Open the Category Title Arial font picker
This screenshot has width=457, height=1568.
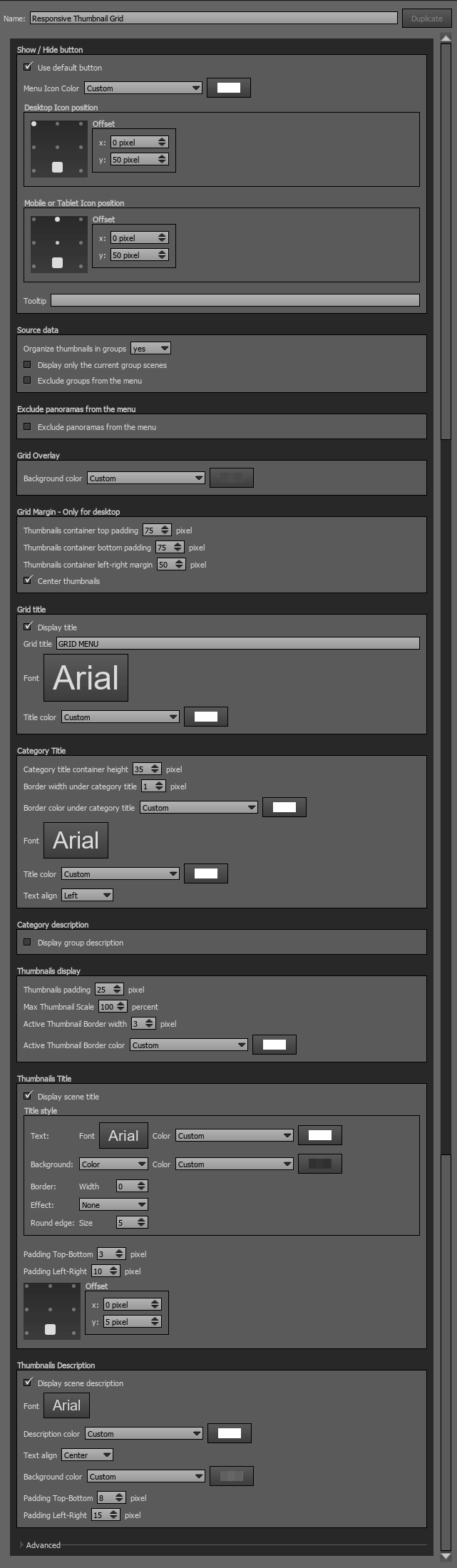tap(76, 840)
